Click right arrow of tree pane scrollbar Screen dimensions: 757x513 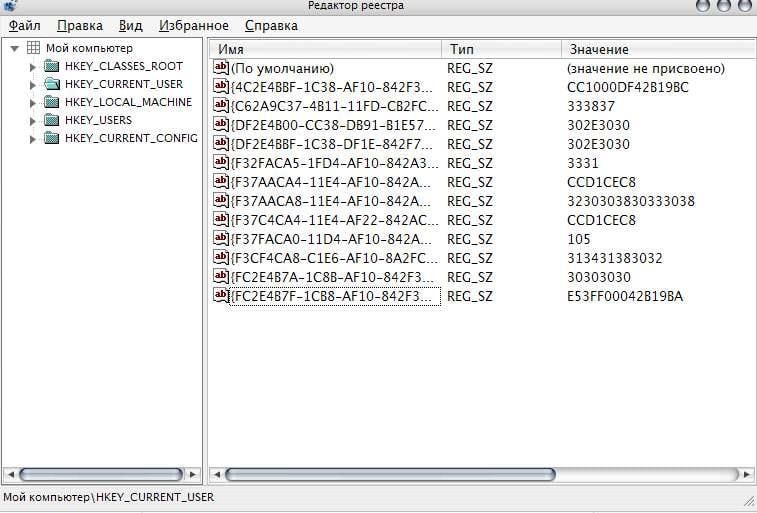click(193, 474)
